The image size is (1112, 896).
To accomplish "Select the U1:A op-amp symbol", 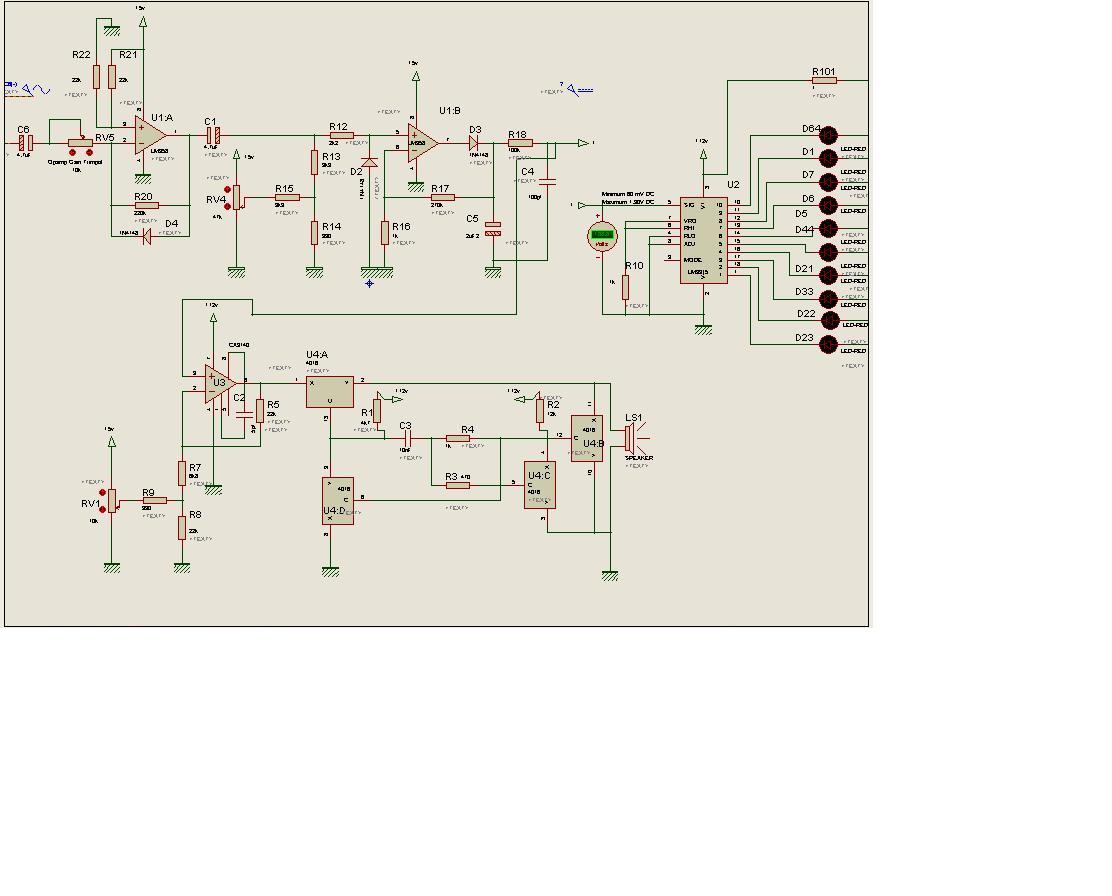I will pos(150,135).
